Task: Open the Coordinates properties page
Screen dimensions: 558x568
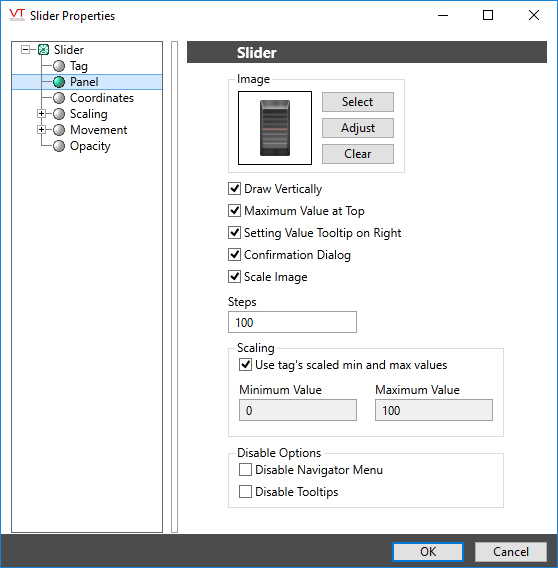Action: click(101, 98)
